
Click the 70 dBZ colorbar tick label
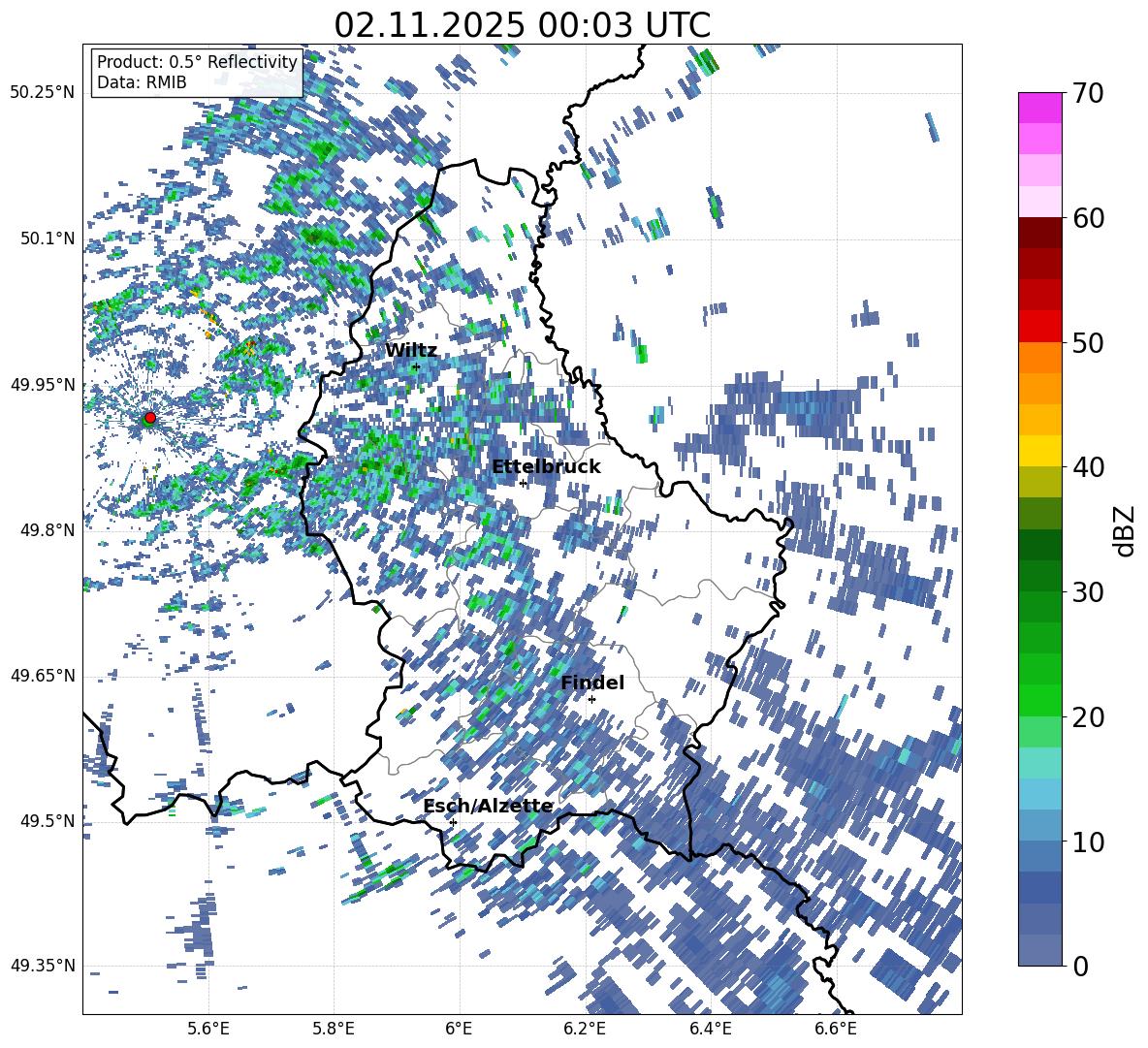point(1089,93)
